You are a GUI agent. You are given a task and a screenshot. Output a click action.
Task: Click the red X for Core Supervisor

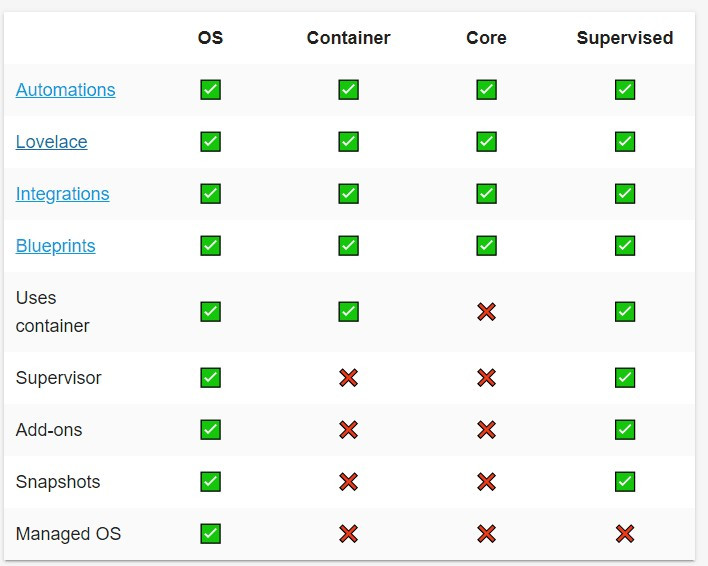click(486, 378)
